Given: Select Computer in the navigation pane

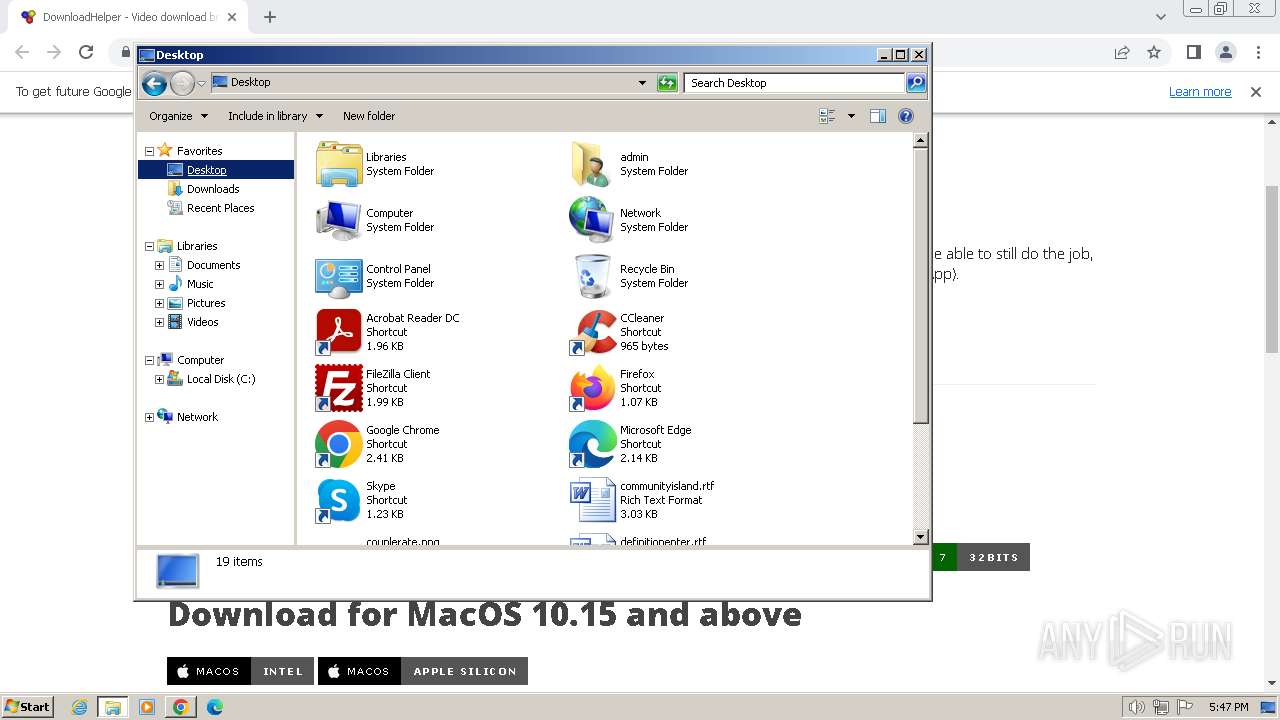Looking at the screenshot, I should 200,360.
